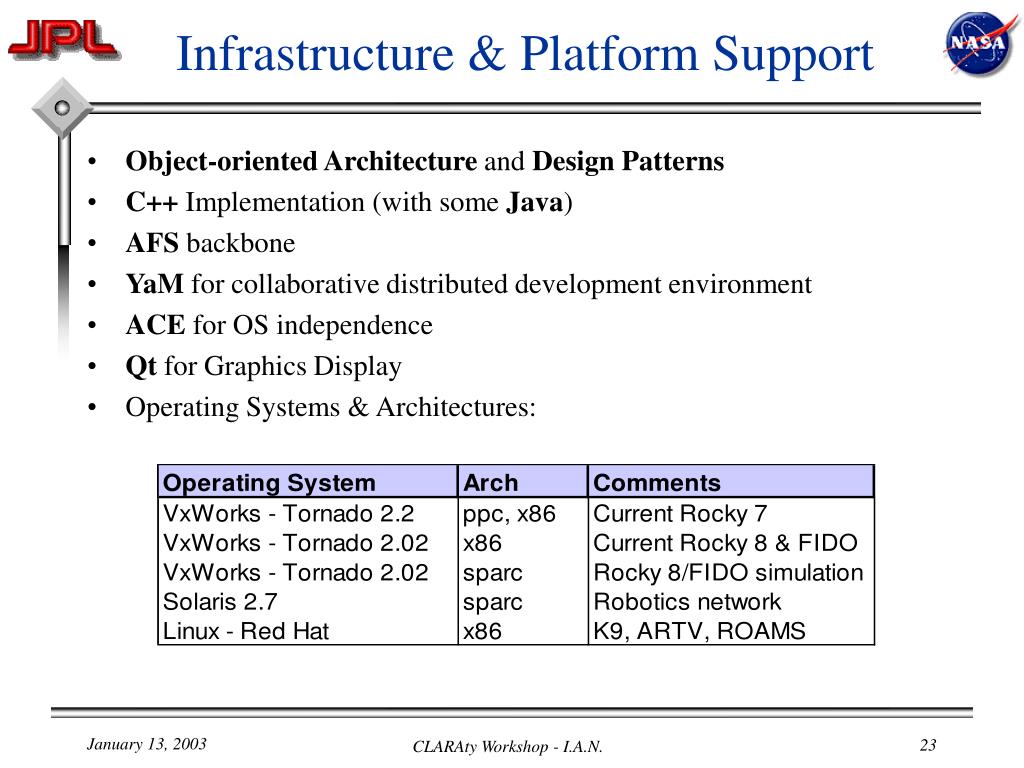Click the 'AFS backbone' bullet
This screenshot has width=1024, height=768.
point(210,243)
